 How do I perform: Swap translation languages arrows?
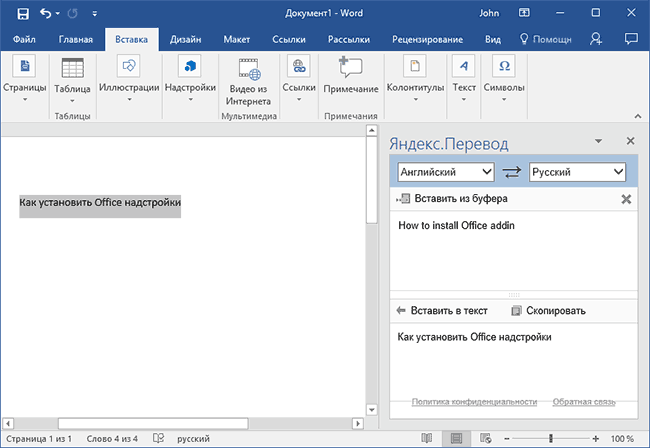pyautogui.click(x=512, y=172)
